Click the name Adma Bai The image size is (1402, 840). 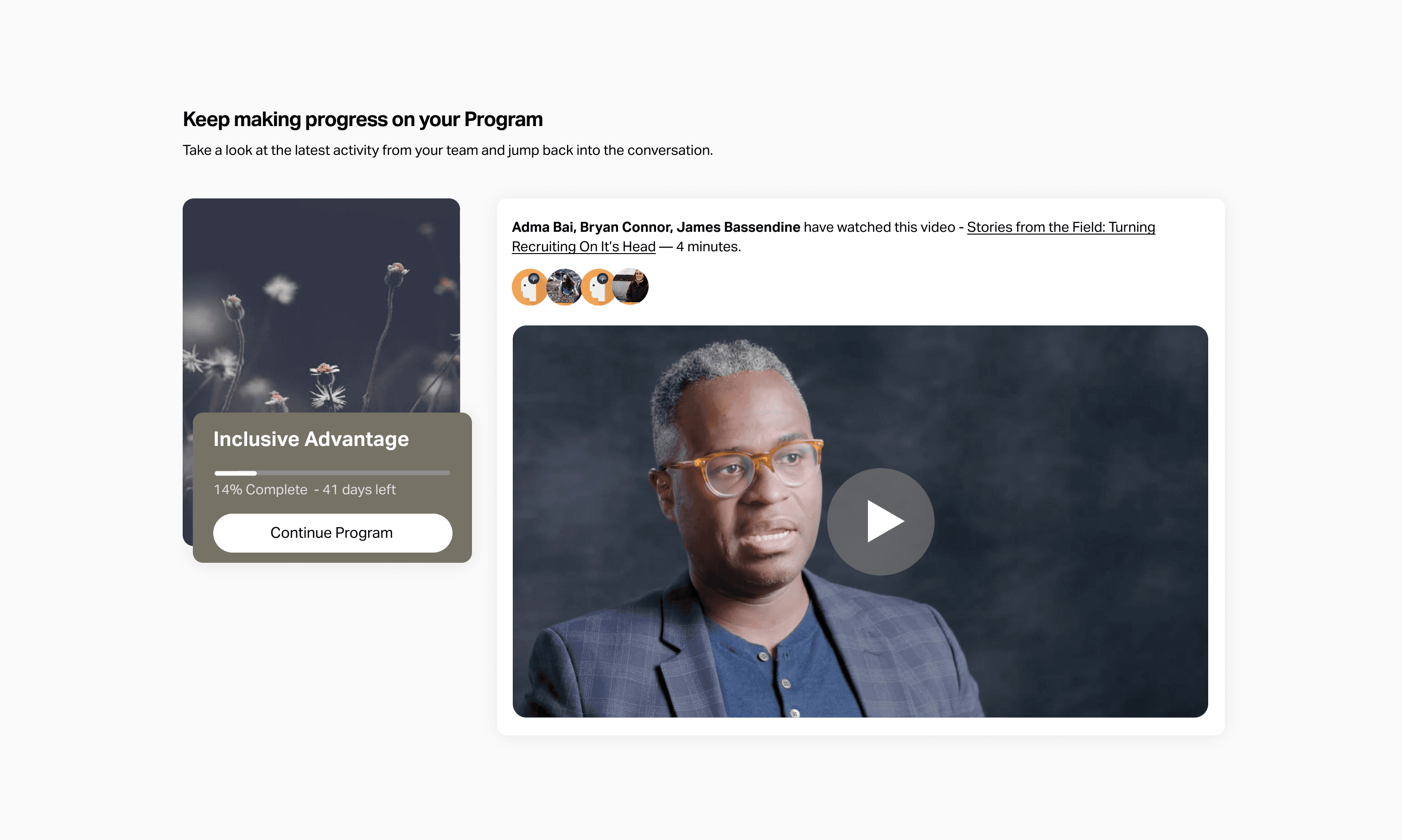[543, 227]
